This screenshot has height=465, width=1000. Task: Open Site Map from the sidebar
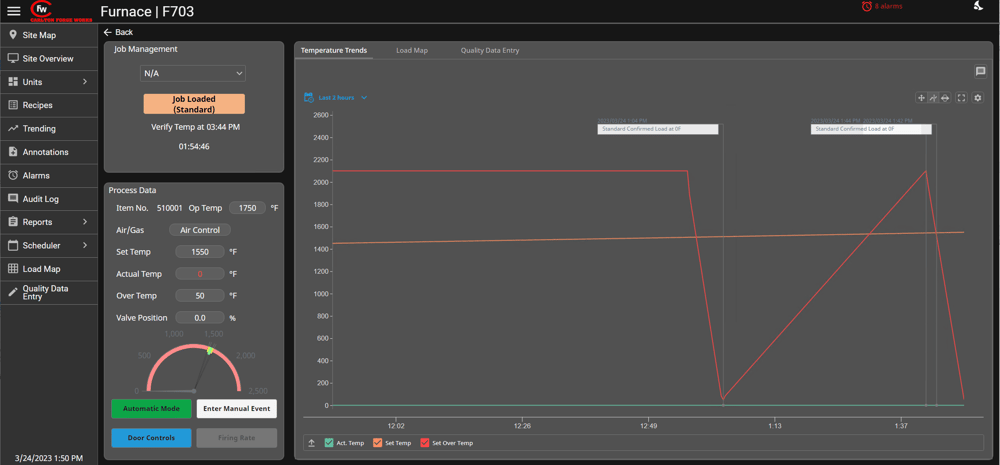point(48,35)
